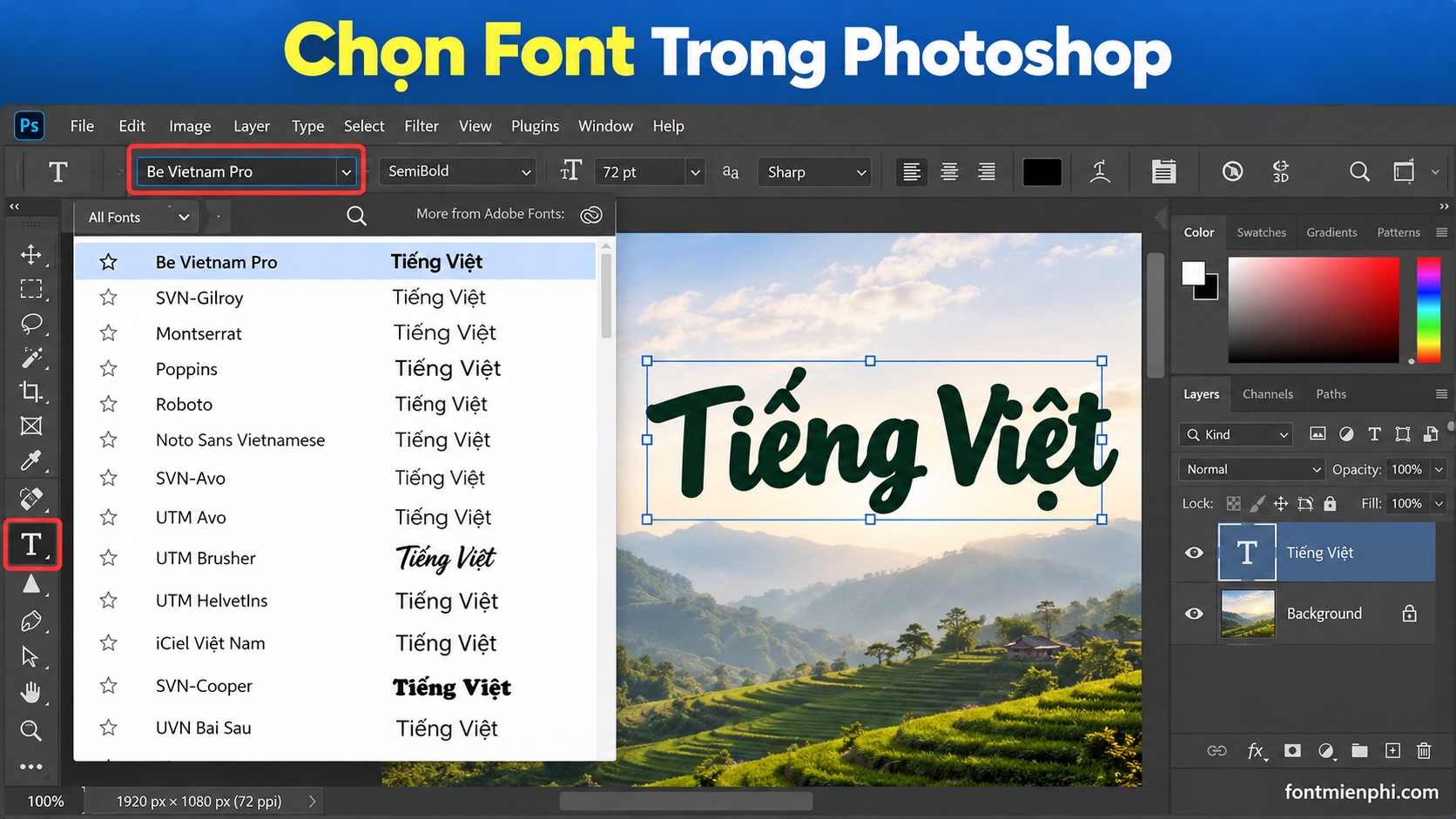The image size is (1456, 819).
Task: Select the Pen tool
Action: coord(31,621)
